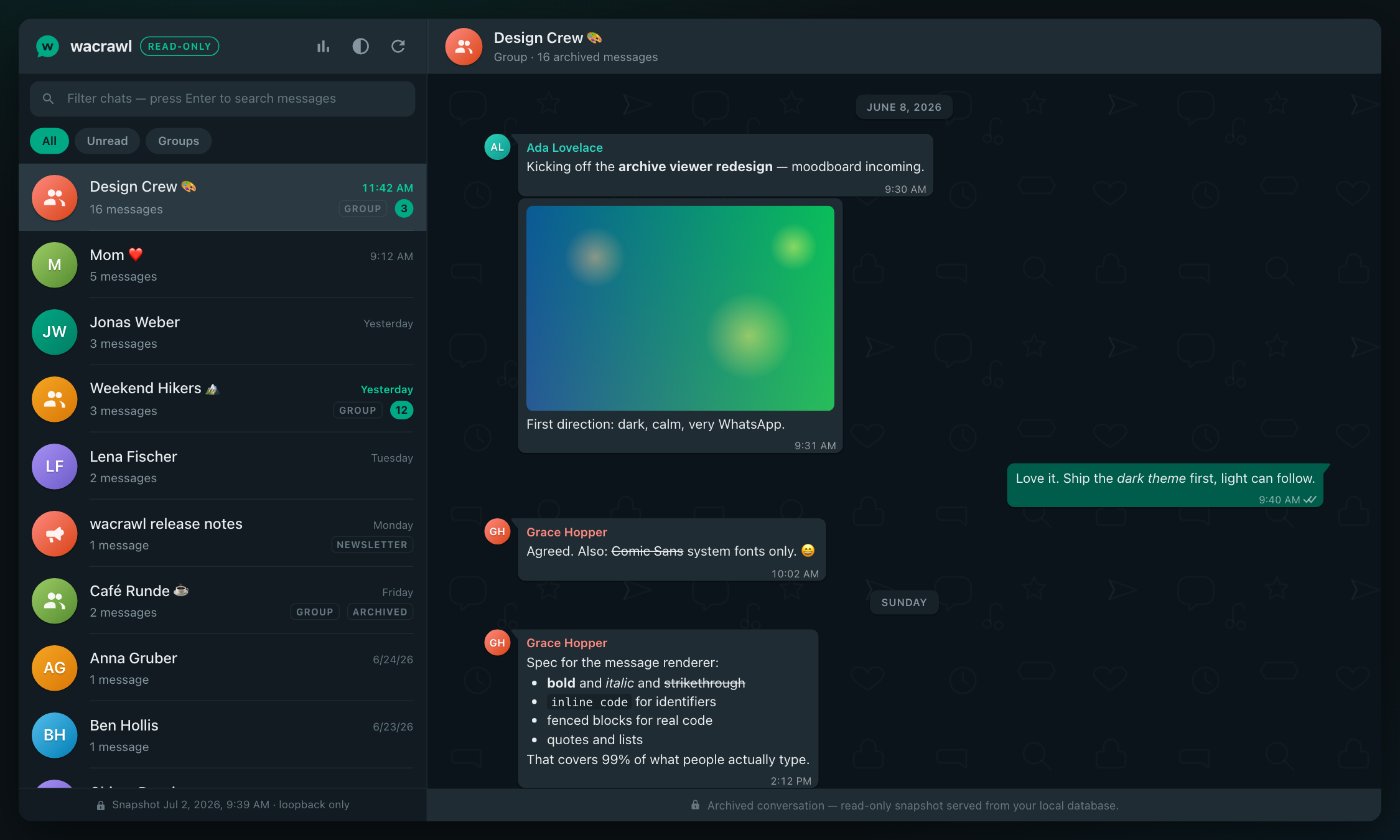Image resolution: width=1400 pixels, height=840 pixels.
Task: Click the search magnifier icon
Action: (x=48, y=98)
